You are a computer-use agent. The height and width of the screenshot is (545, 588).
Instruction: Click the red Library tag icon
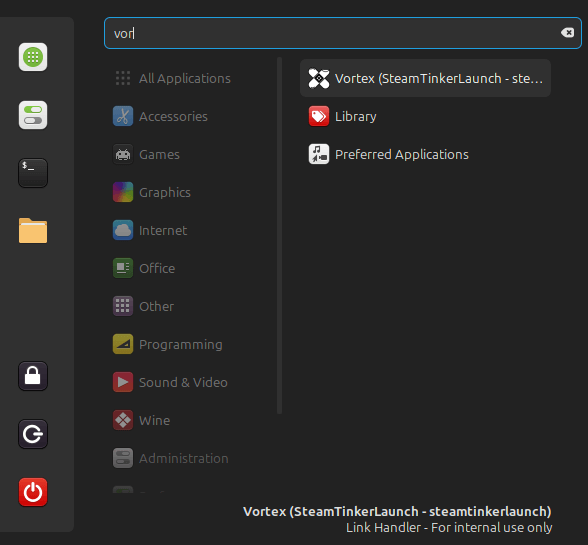[319, 116]
